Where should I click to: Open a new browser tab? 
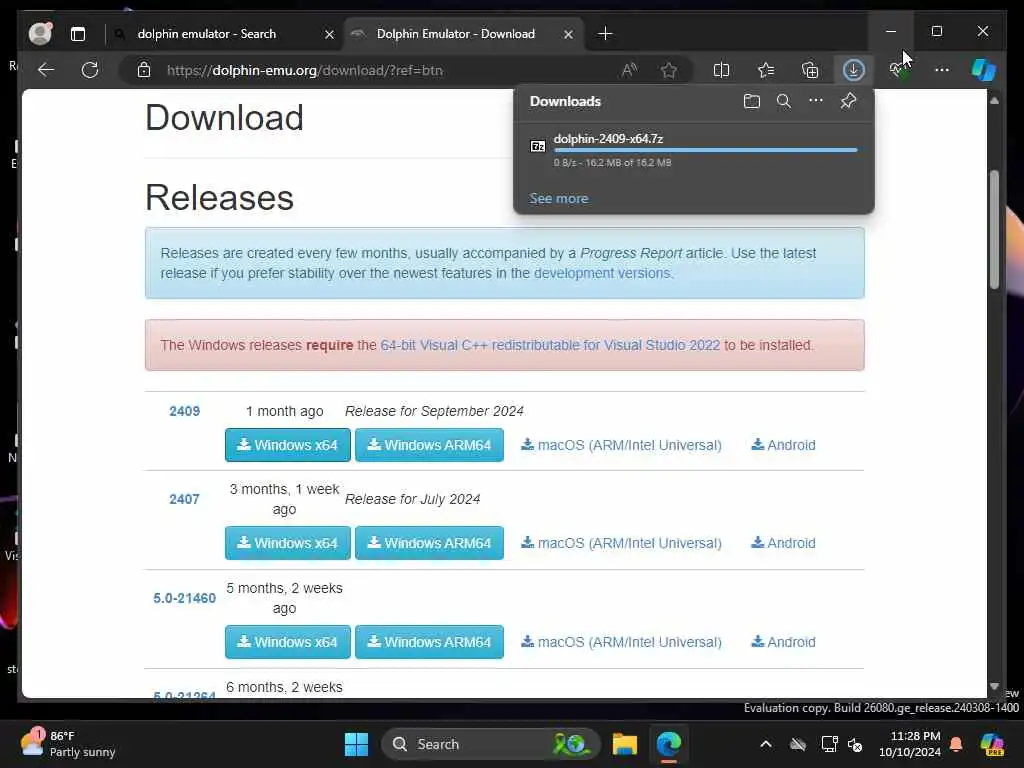(605, 33)
